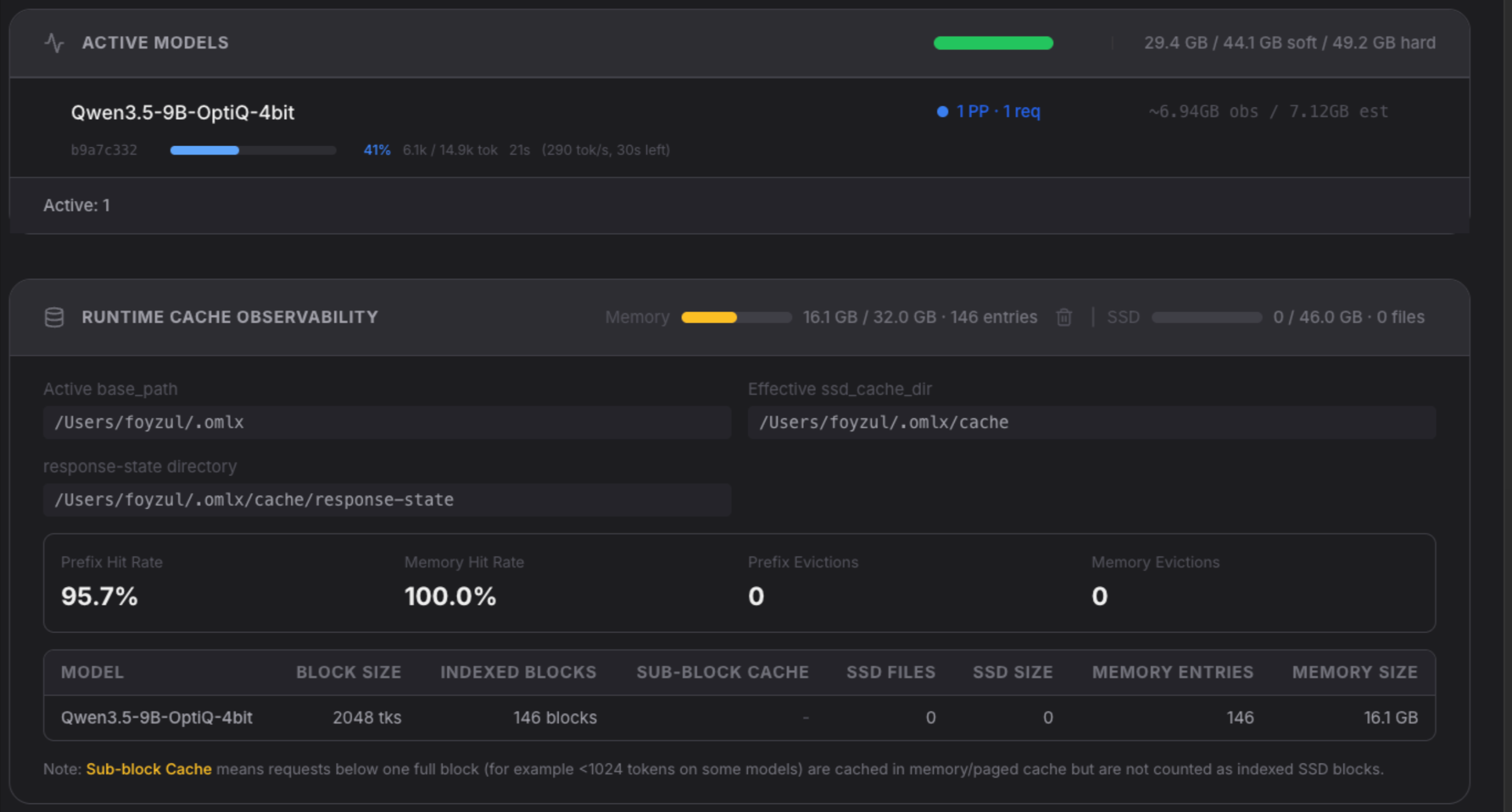Select the response-state directory field
This screenshot has width=1512, height=812.
point(387,499)
